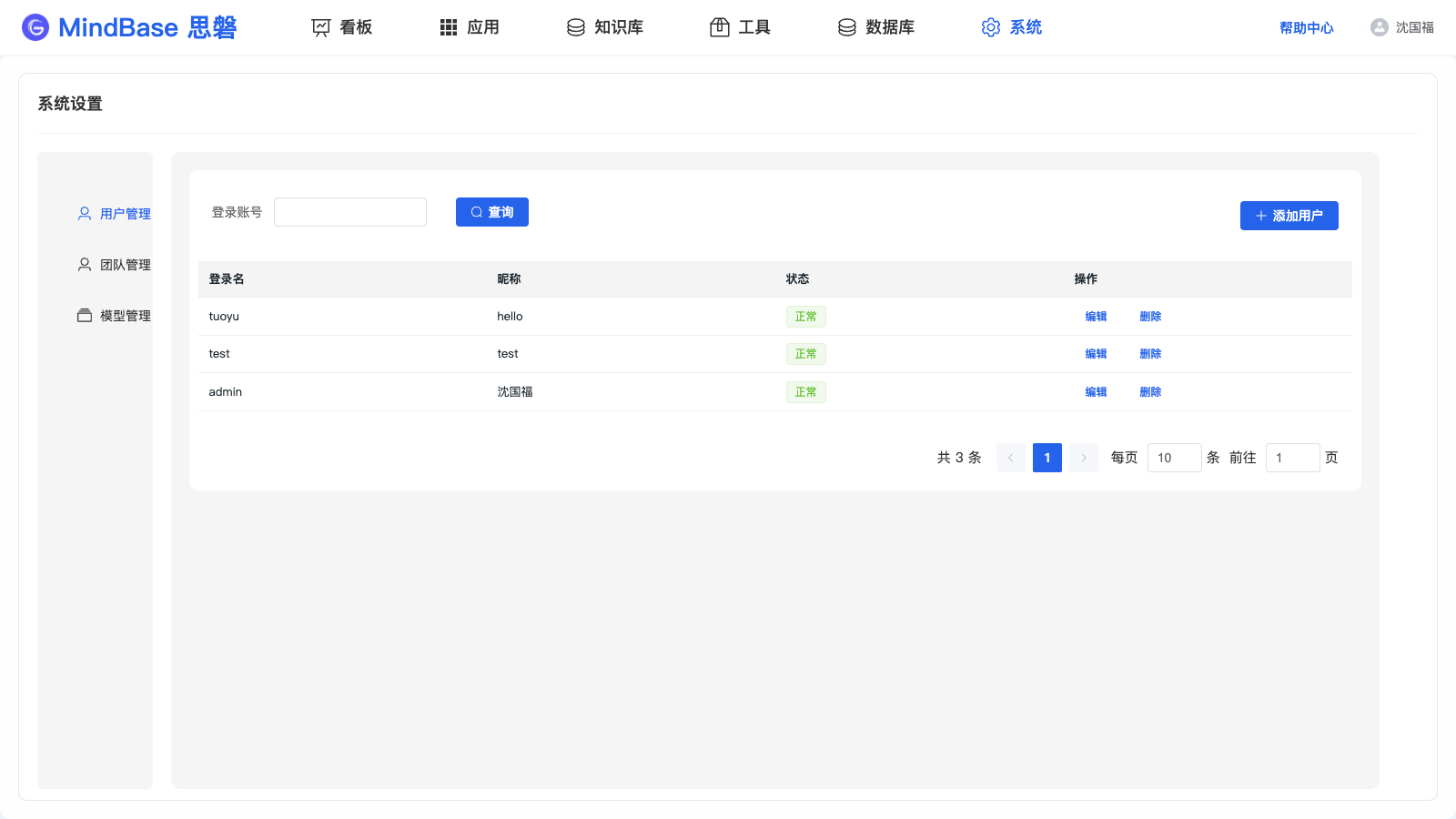Delete the test user row
The width and height of the screenshot is (1456, 819).
pyautogui.click(x=1150, y=354)
